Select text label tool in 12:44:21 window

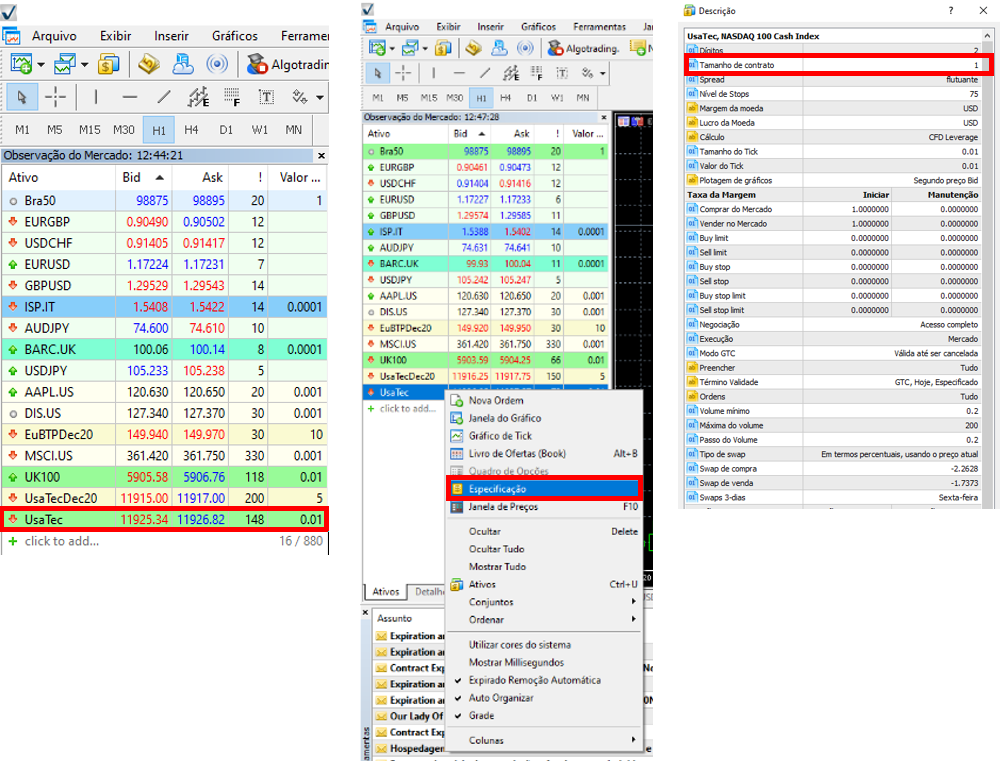coord(266,97)
